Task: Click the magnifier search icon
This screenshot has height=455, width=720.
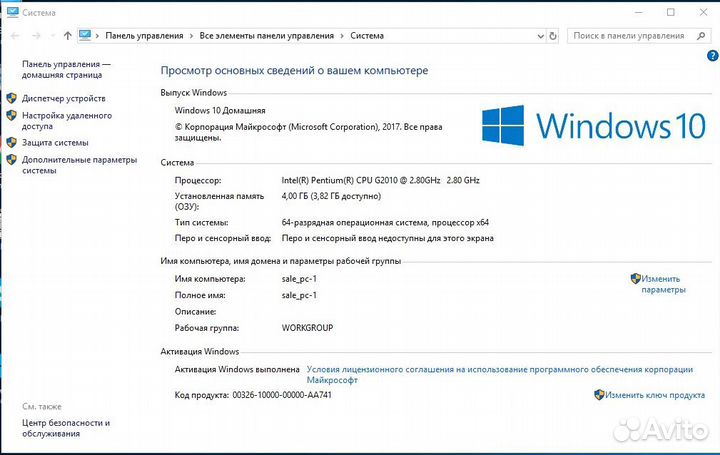Action: pyautogui.click(x=701, y=36)
